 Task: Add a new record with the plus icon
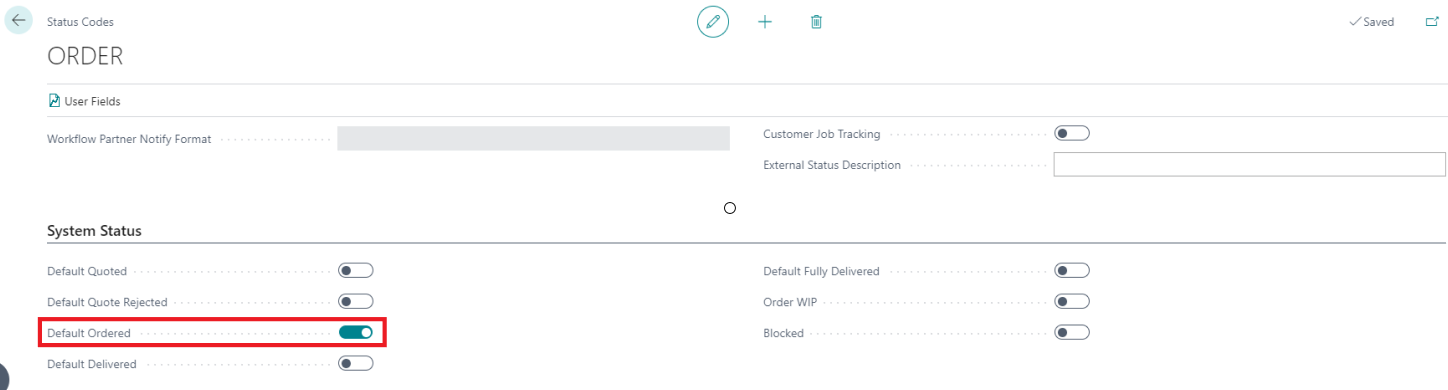[x=765, y=21]
